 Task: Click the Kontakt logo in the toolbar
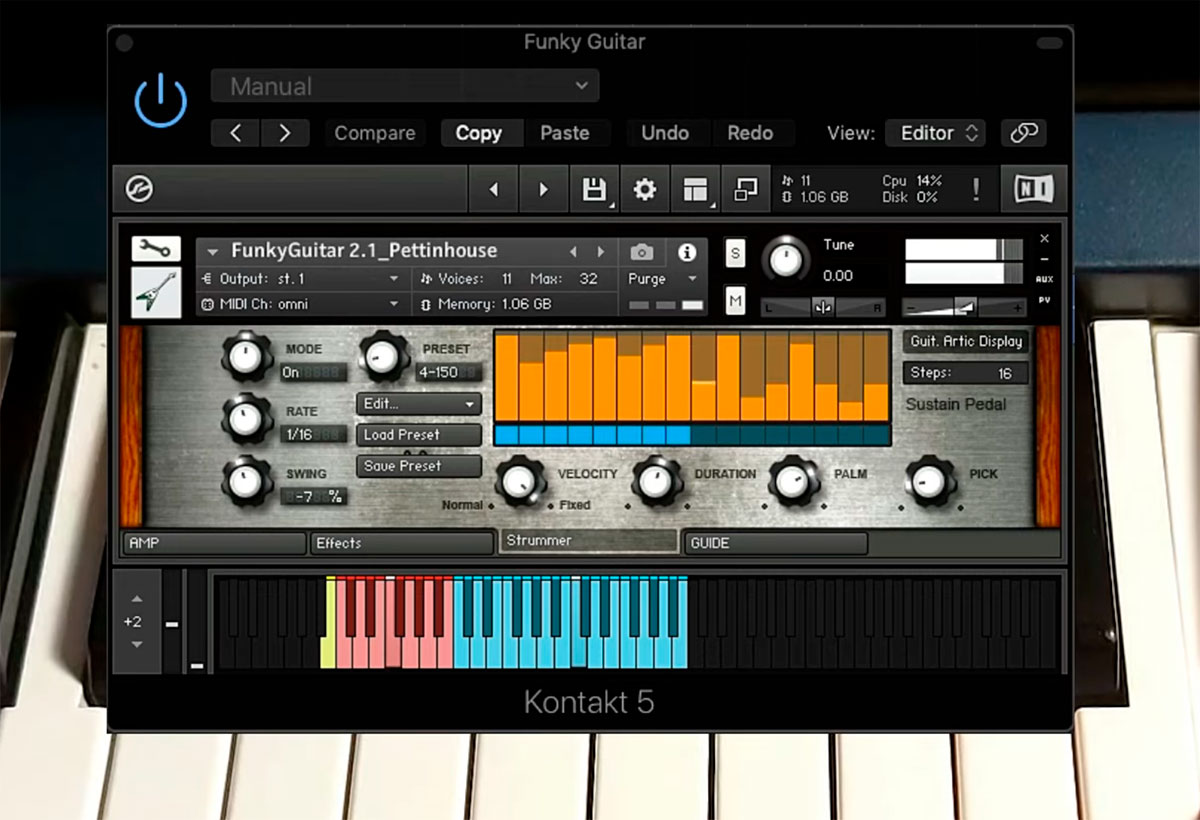pos(139,189)
